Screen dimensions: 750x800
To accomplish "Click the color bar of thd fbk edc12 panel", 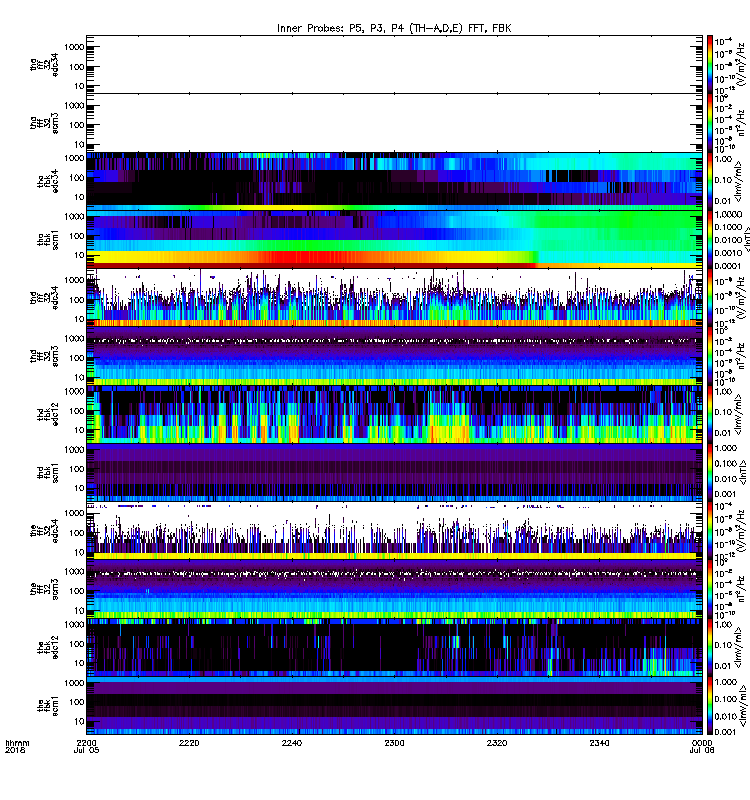I will tap(710, 414).
